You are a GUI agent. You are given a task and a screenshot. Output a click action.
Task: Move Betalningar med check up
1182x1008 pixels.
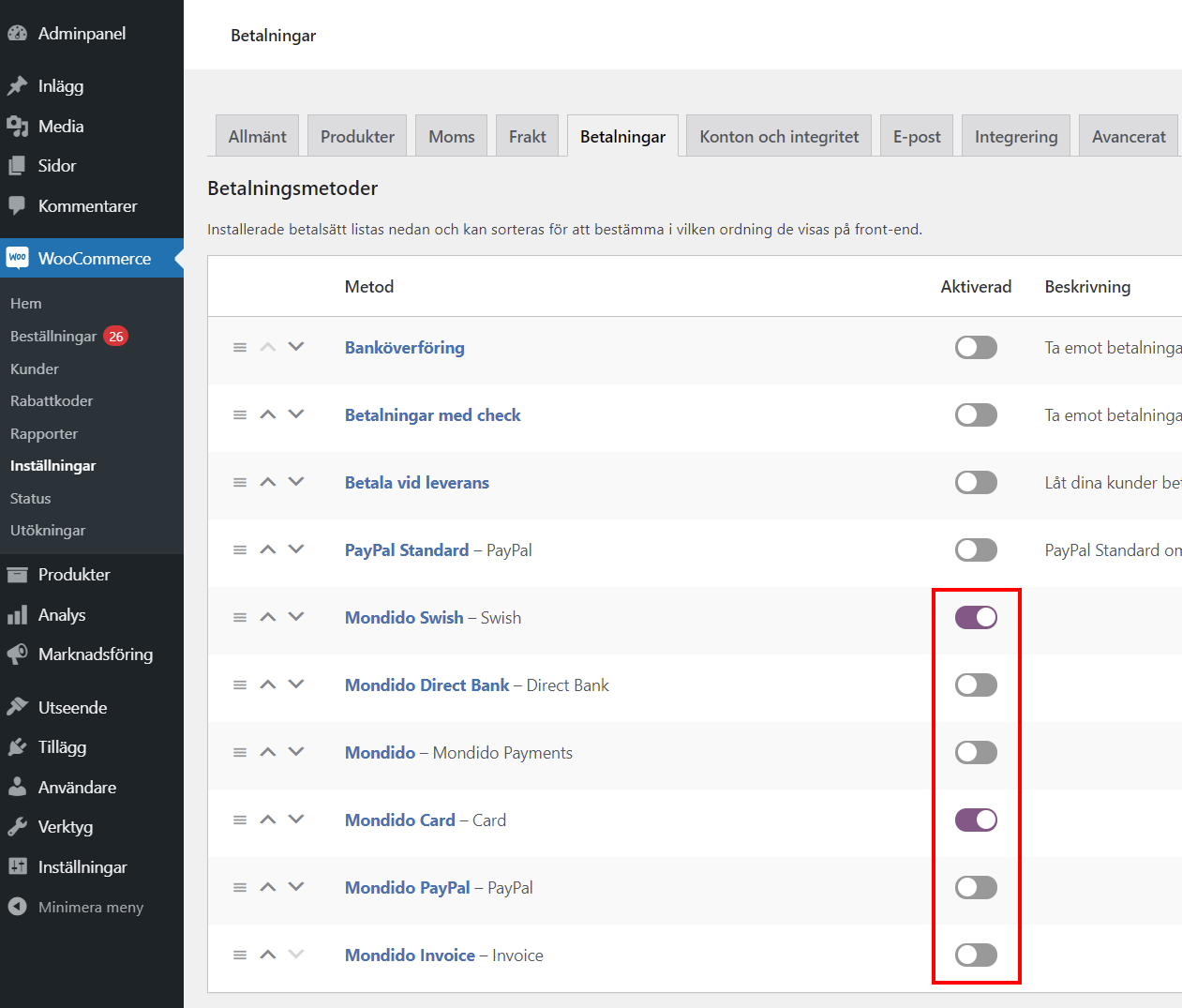pyautogui.click(x=268, y=414)
